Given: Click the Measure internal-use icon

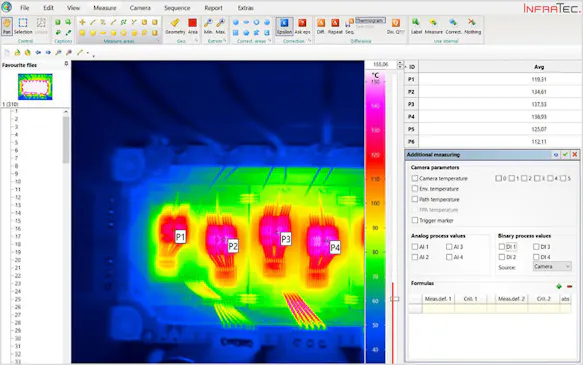Looking at the screenshot, I should (x=434, y=26).
